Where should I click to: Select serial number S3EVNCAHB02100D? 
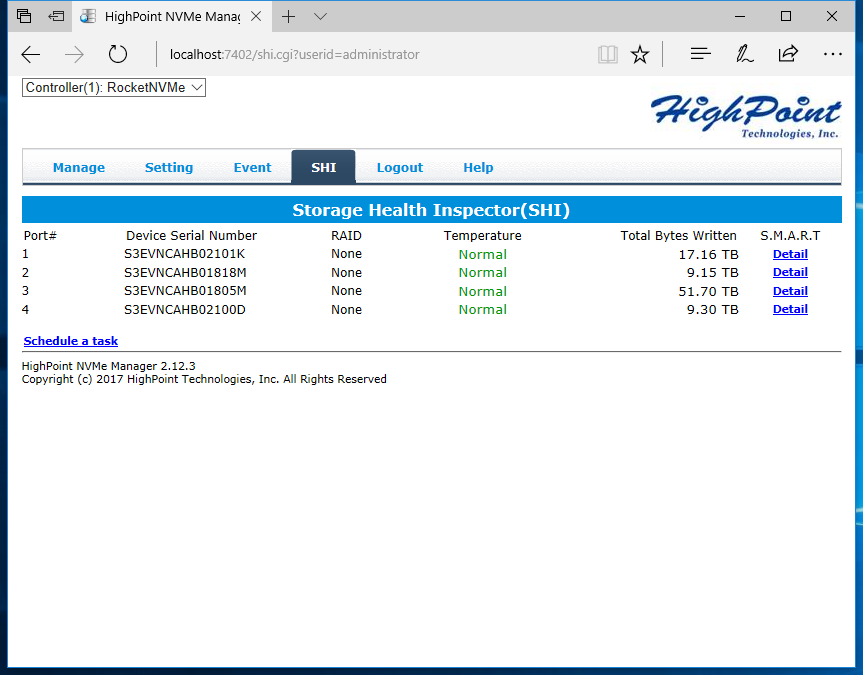coord(184,309)
